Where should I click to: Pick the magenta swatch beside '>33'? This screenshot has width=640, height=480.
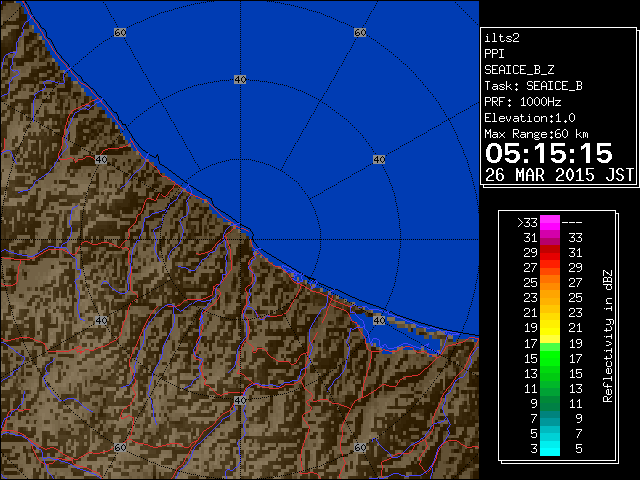click(550, 223)
